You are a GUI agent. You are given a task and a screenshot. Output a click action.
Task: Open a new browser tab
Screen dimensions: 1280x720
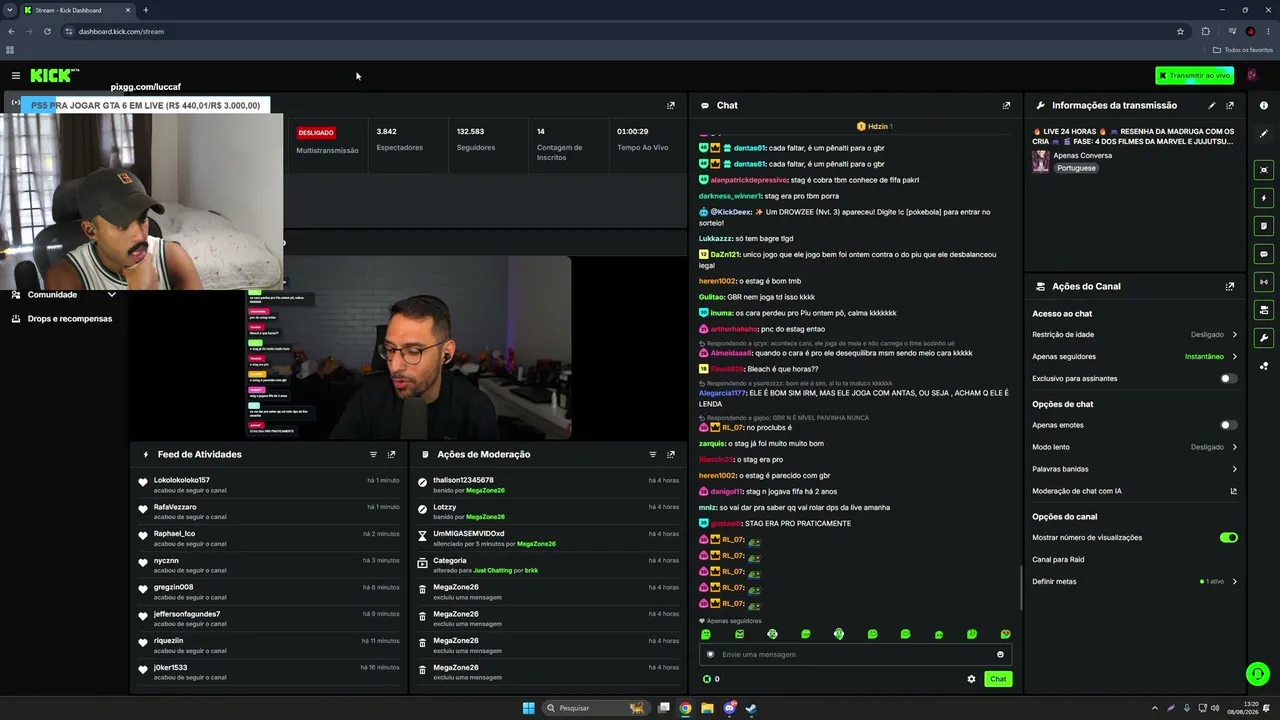(146, 10)
